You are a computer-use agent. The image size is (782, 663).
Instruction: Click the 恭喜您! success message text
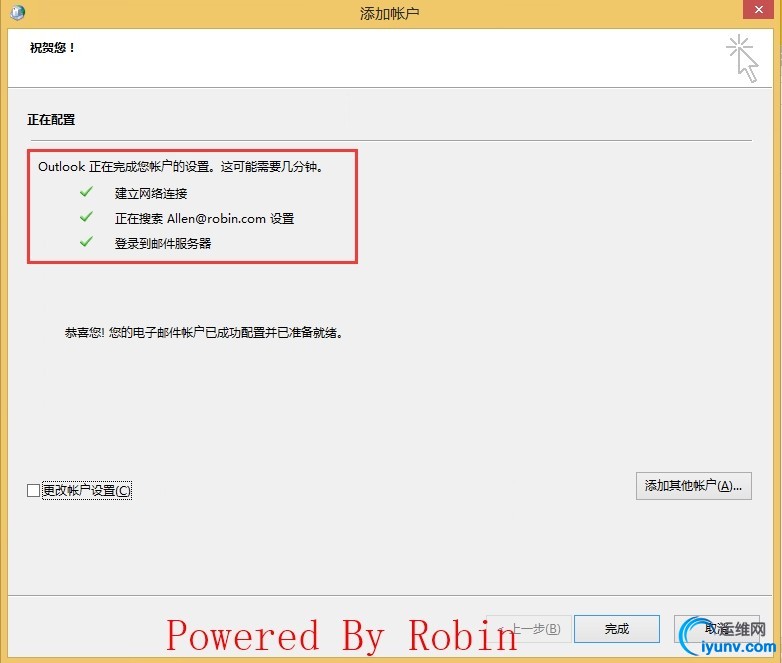[203, 332]
